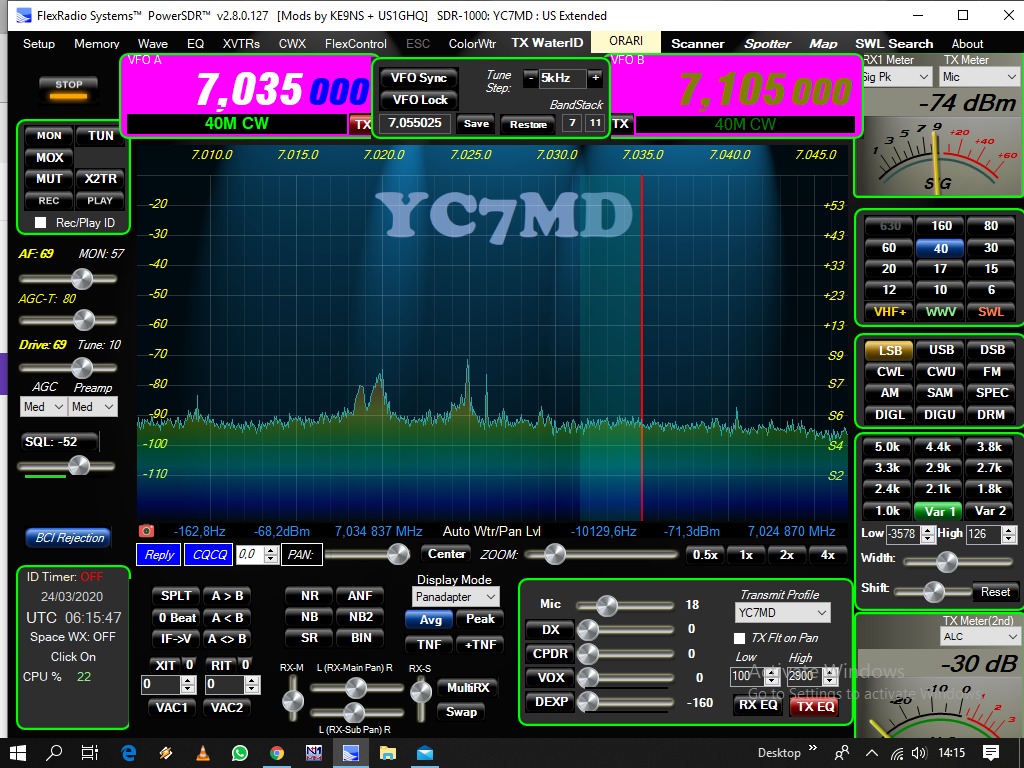Open the People tray icon
The image size is (1024, 768).
[842, 753]
